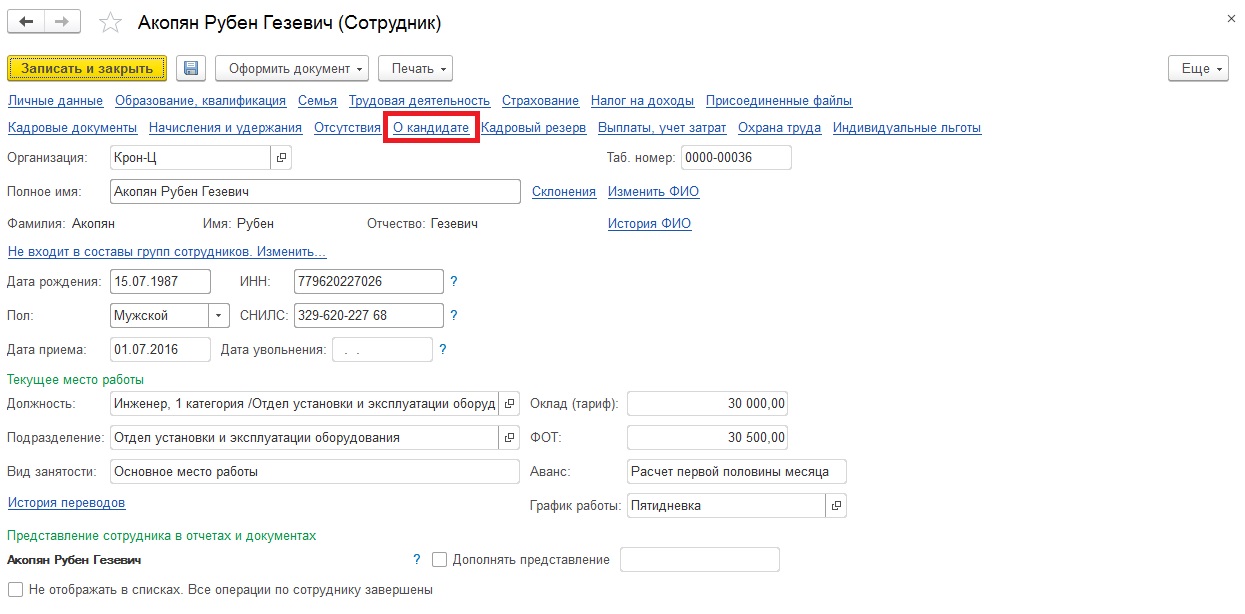Open the Личные данные section
1245x614 pixels.
click(x=55, y=101)
